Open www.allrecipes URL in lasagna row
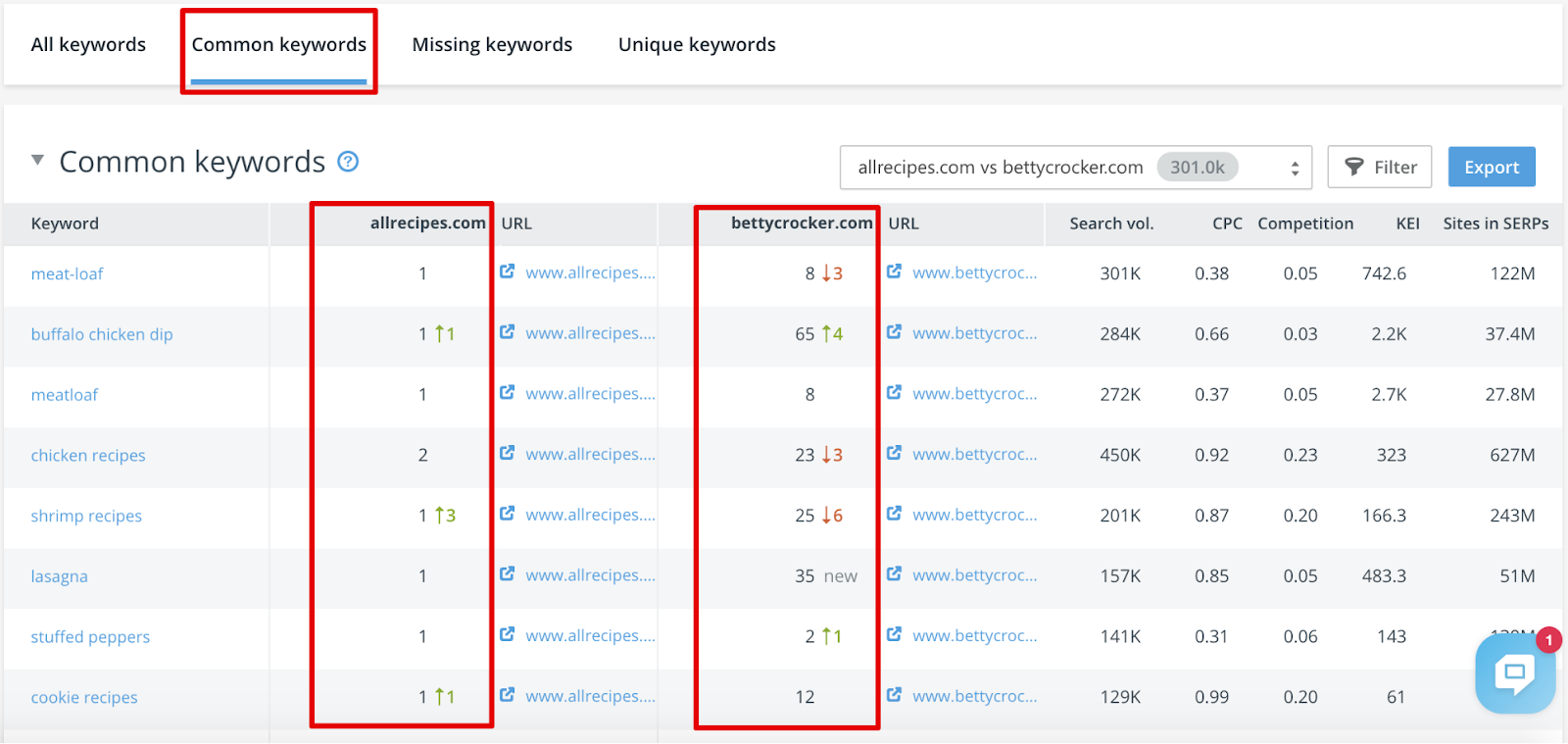Image resolution: width=1568 pixels, height=744 pixels. (x=590, y=575)
